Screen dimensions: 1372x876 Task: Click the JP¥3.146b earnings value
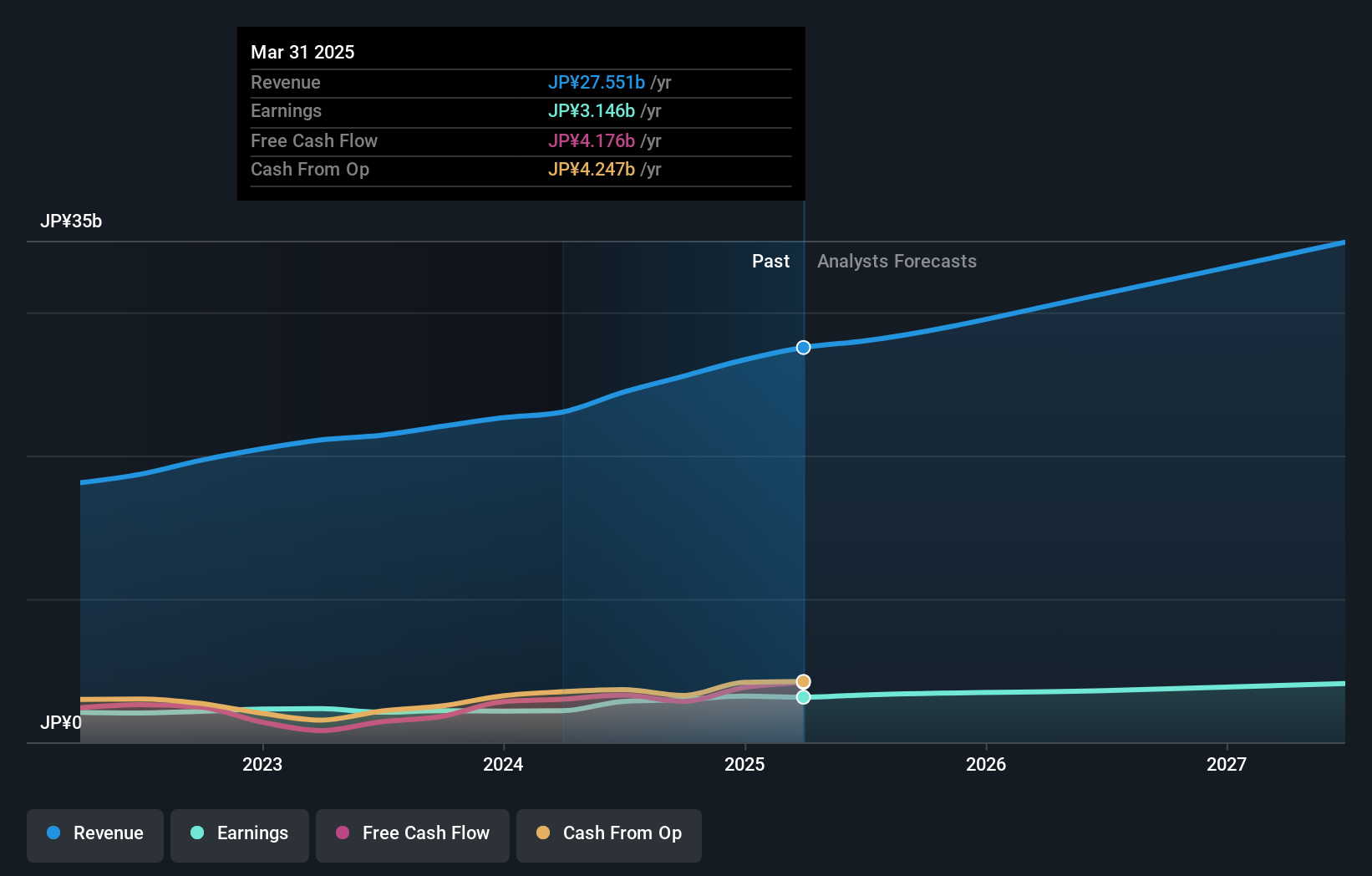(592, 110)
